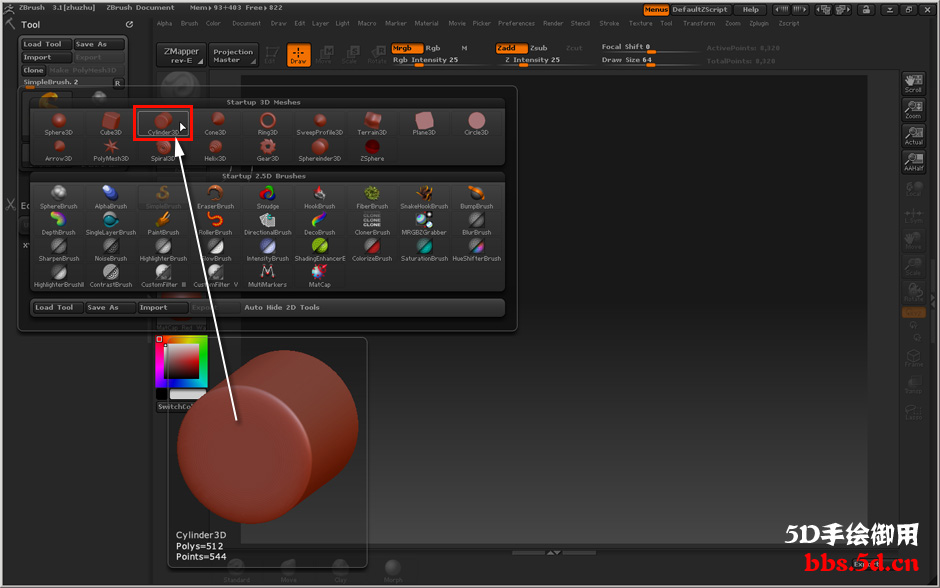The image size is (940, 588).
Task: Select the ClonerBrush
Action: (372, 224)
